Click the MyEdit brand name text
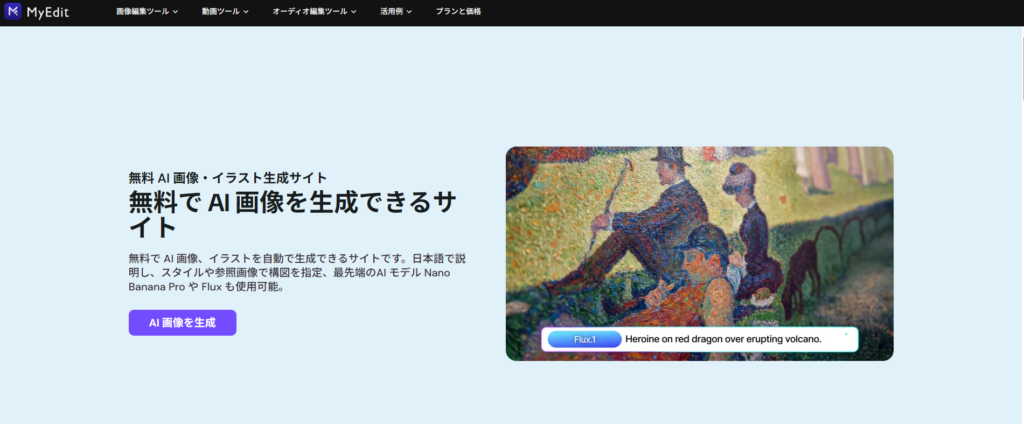1024x424 pixels. 48,12
